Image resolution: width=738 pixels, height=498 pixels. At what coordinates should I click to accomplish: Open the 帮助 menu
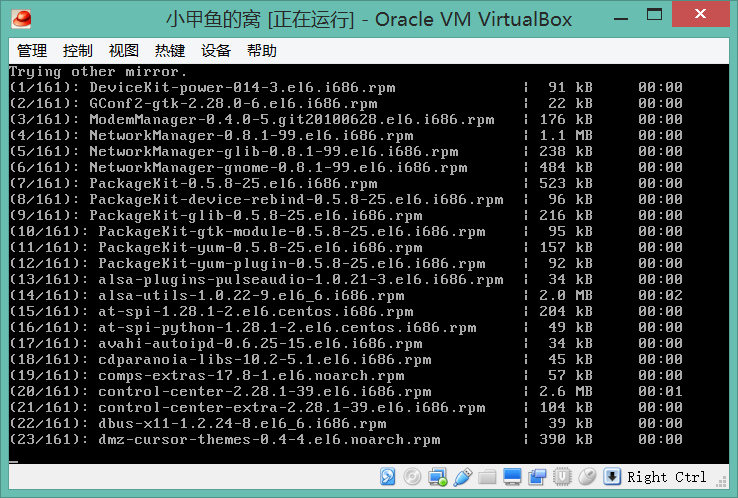coord(262,51)
